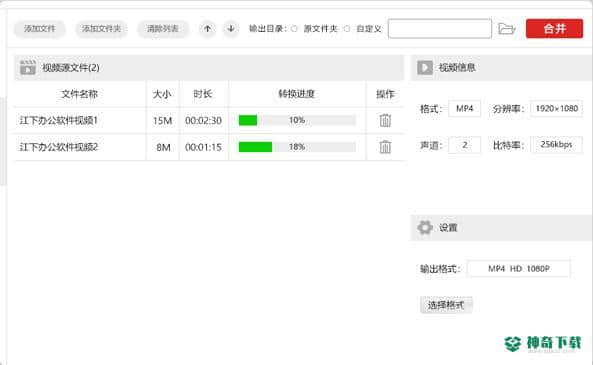
Task: Click the 18% progress bar
Action: (x=297, y=147)
